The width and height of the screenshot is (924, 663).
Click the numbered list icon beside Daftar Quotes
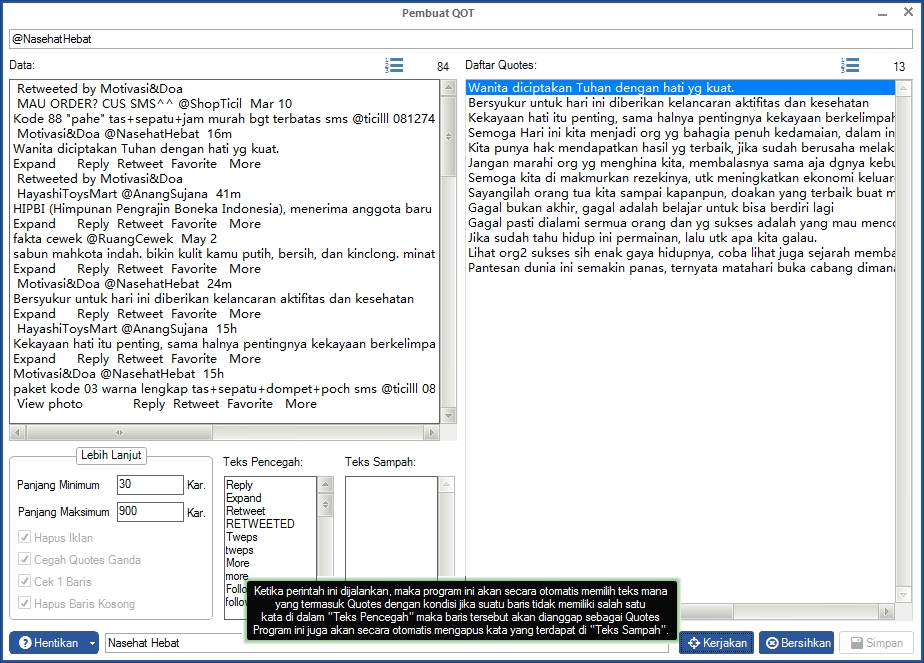tap(850, 65)
